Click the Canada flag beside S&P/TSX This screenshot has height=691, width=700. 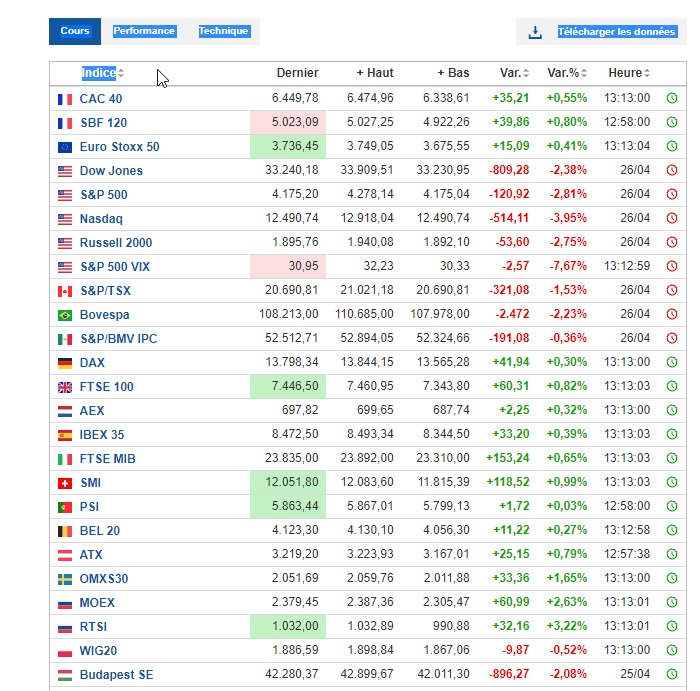(65, 291)
